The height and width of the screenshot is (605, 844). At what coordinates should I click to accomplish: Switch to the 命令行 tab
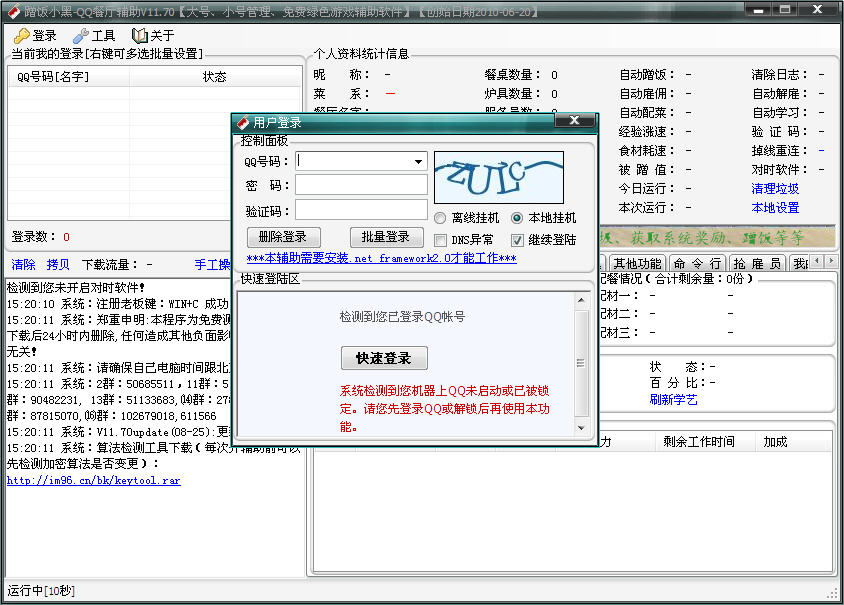(697, 264)
